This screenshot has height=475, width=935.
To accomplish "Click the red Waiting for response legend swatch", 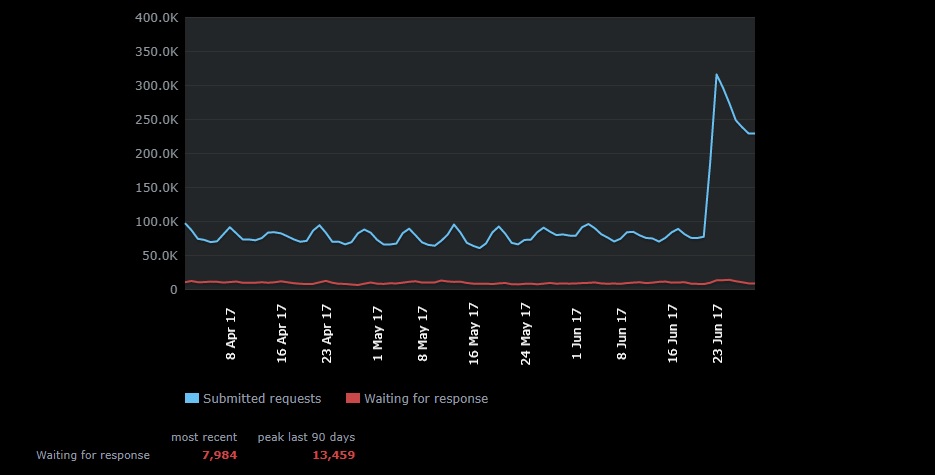I will click(x=353, y=398).
